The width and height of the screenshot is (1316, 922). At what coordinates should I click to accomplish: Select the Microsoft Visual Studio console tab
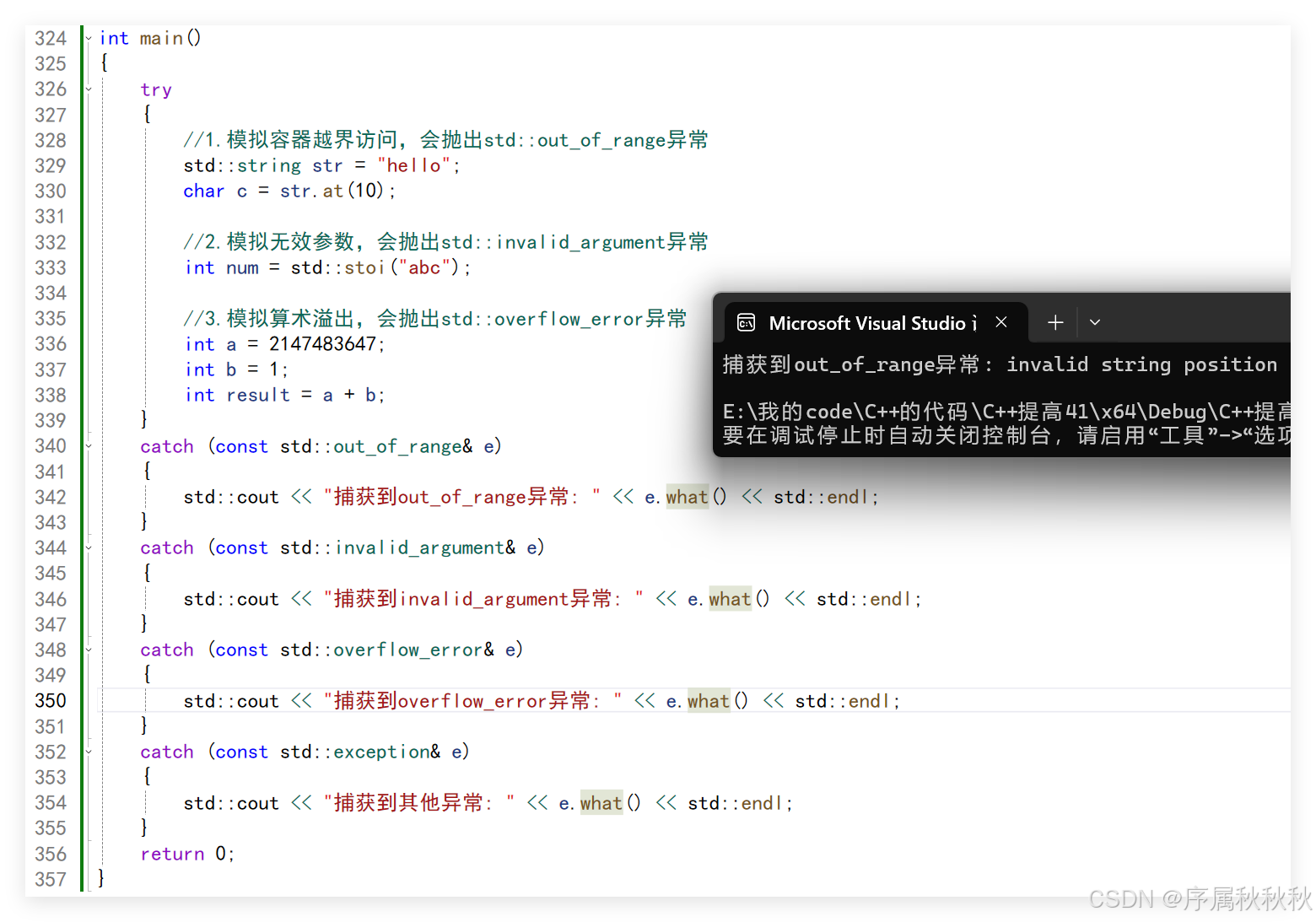pos(876,322)
